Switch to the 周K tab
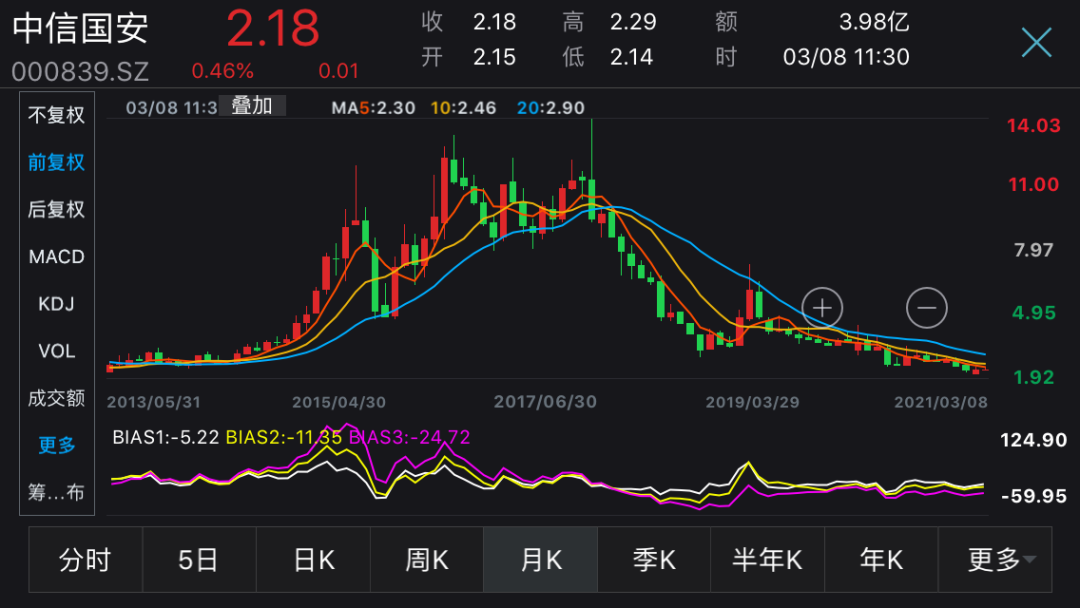 coord(427,560)
